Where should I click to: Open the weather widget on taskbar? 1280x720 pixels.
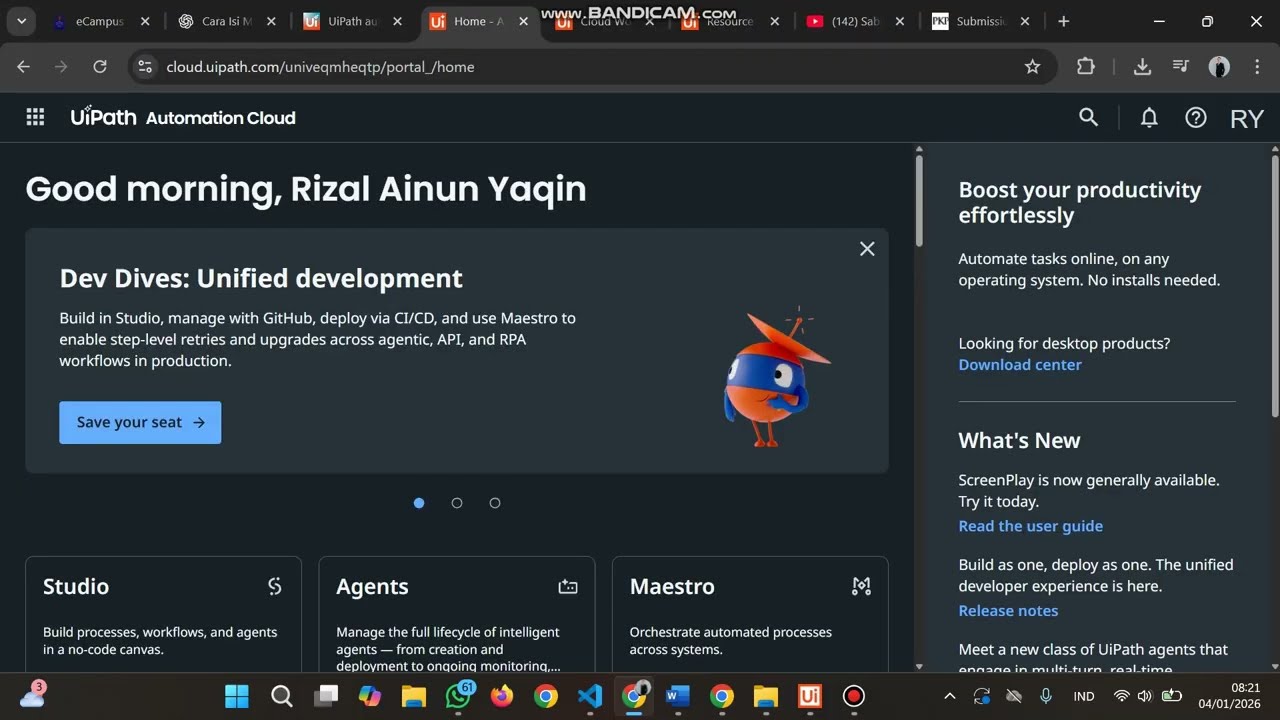click(32, 696)
